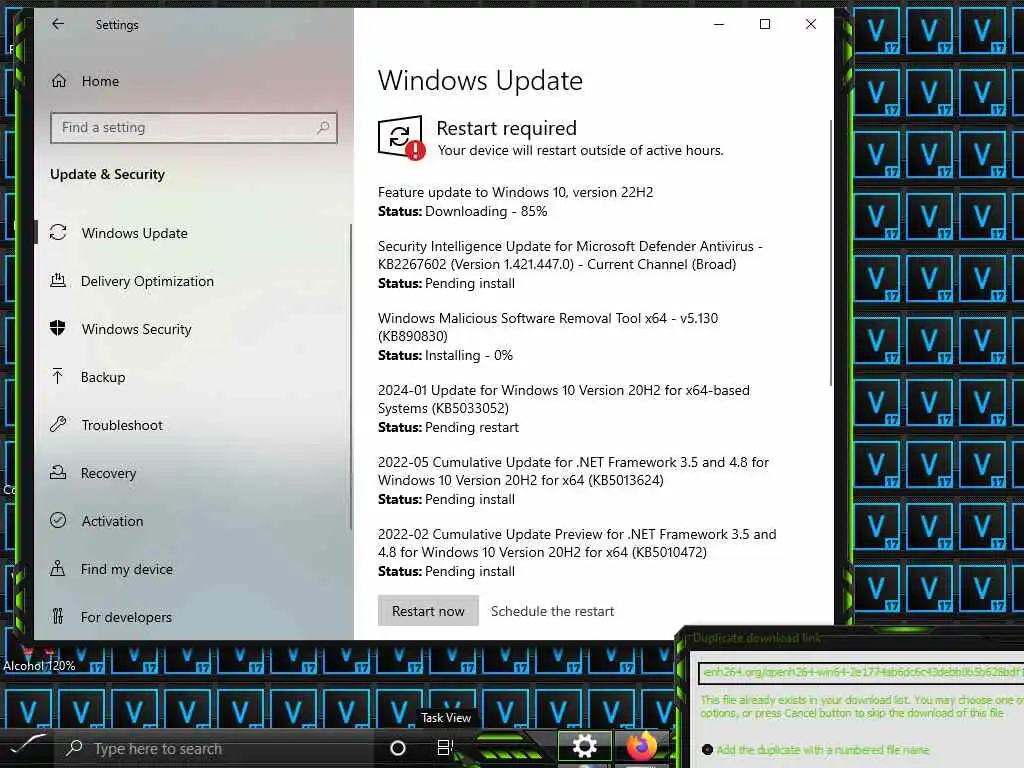Click 'Status: Installing - 0%' text
The width and height of the screenshot is (1024, 768).
pyautogui.click(x=445, y=355)
